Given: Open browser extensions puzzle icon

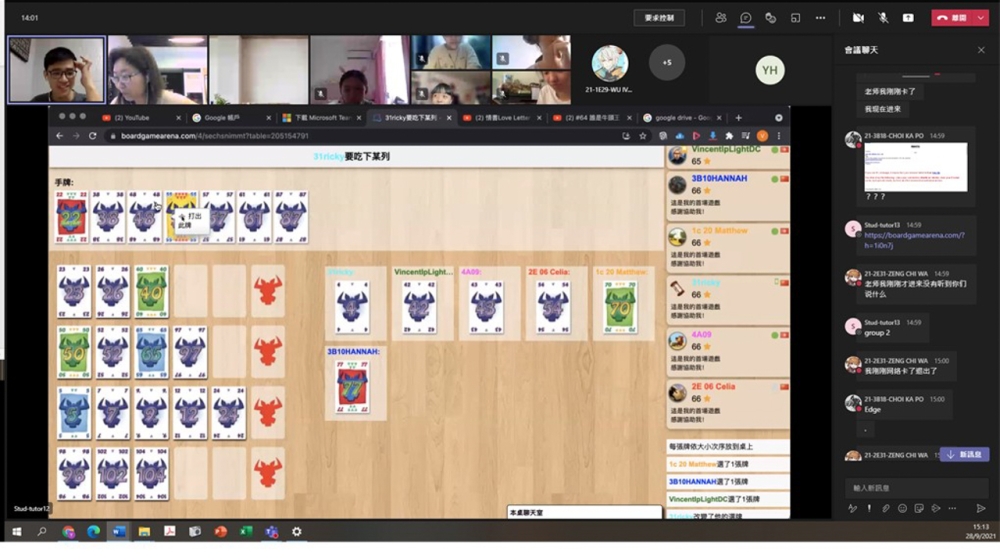Looking at the screenshot, I should pos(729,136).
